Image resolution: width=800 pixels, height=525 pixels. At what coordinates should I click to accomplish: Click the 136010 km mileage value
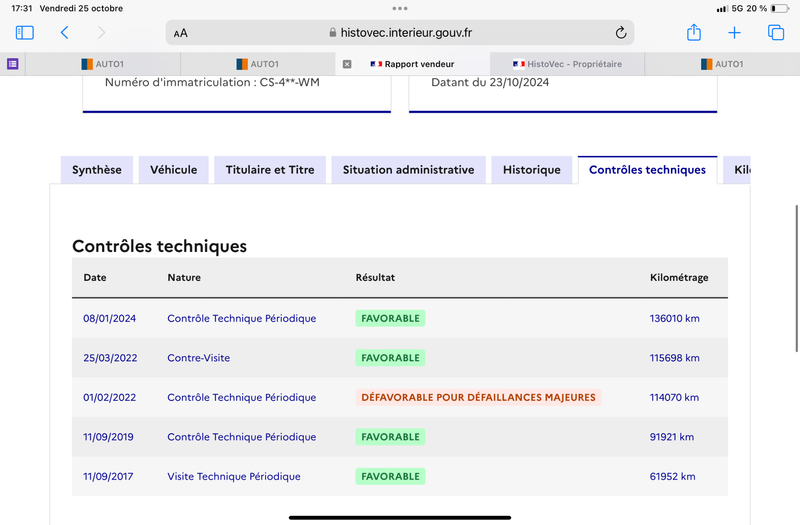tap(674, 318)
